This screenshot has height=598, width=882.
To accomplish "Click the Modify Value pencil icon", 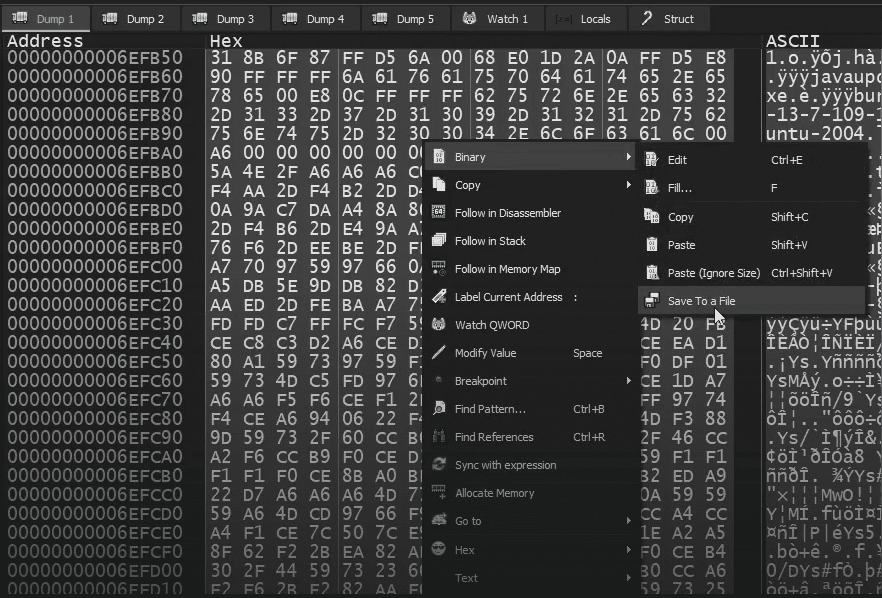I will click(x=439, y=353).
